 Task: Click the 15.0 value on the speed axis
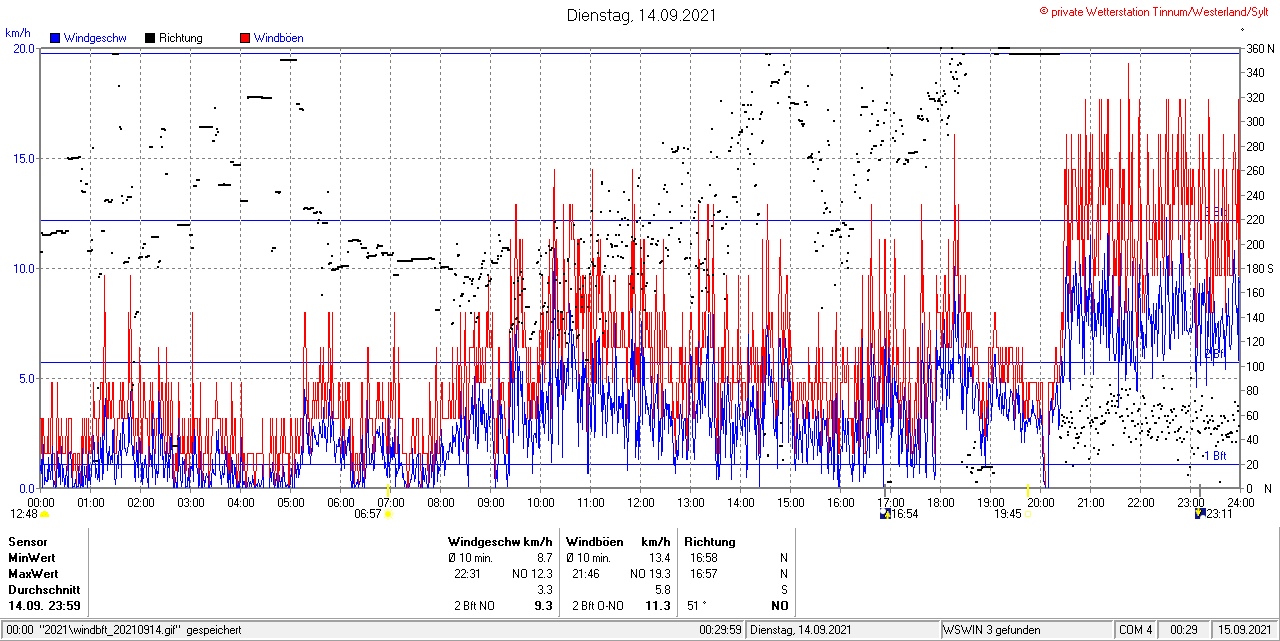pyautogui.click(x=24, y=158)
